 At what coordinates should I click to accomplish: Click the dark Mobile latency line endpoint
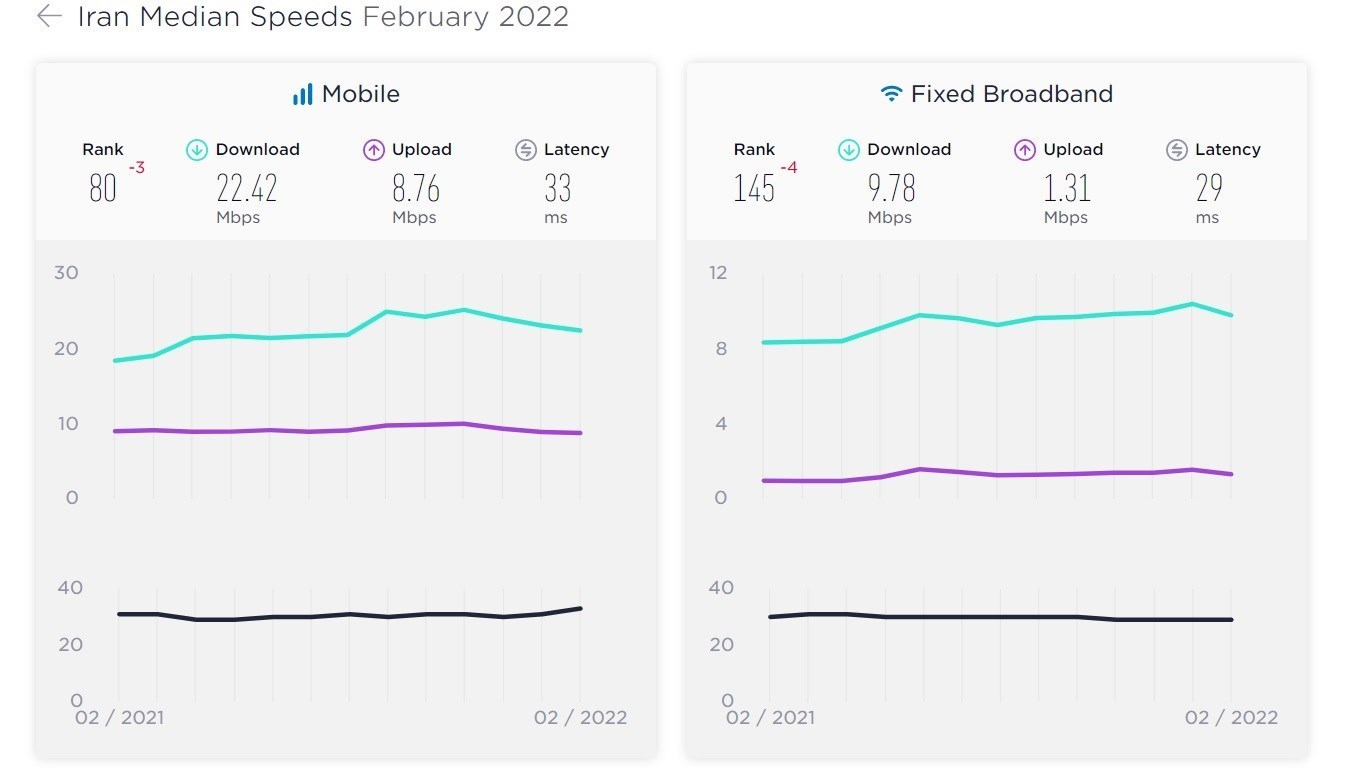pos(580,608)
